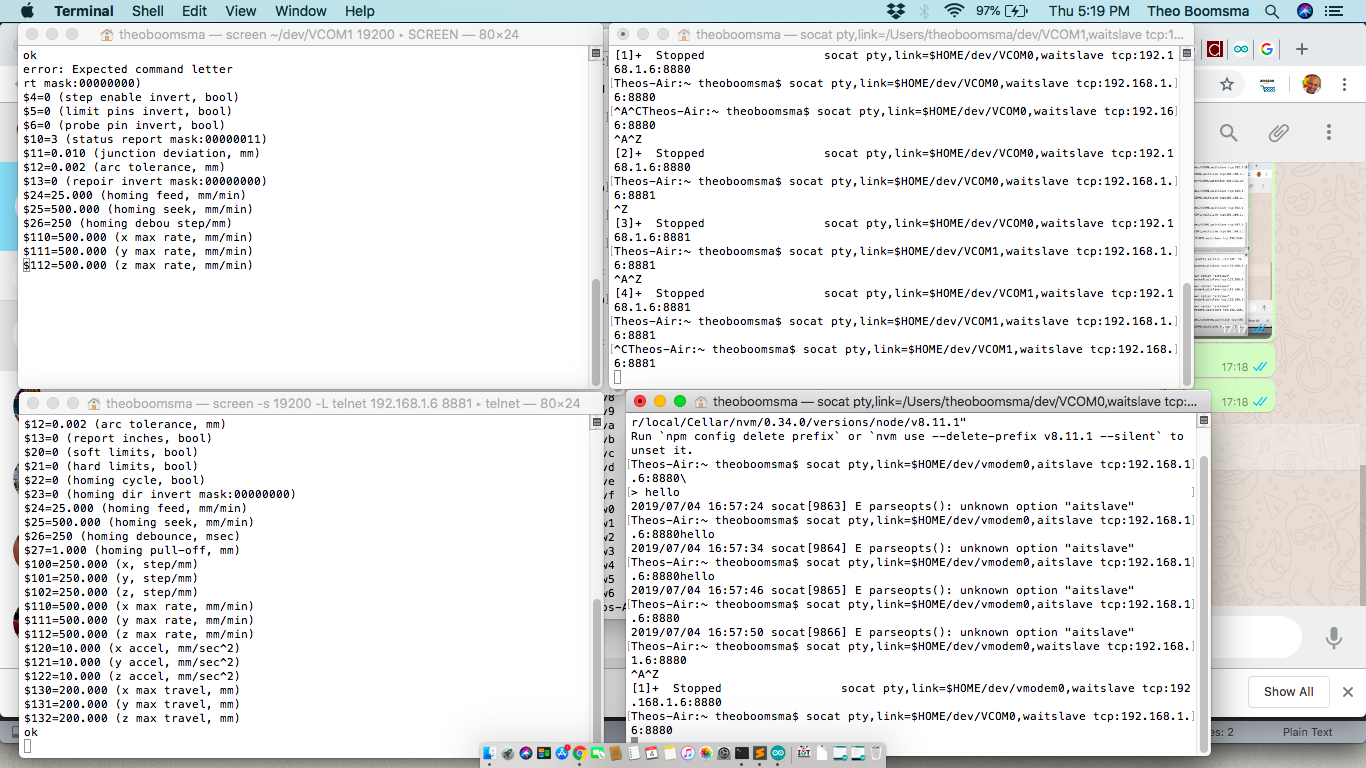Open the Shell menu in Terminal

[x=147, y=11]
